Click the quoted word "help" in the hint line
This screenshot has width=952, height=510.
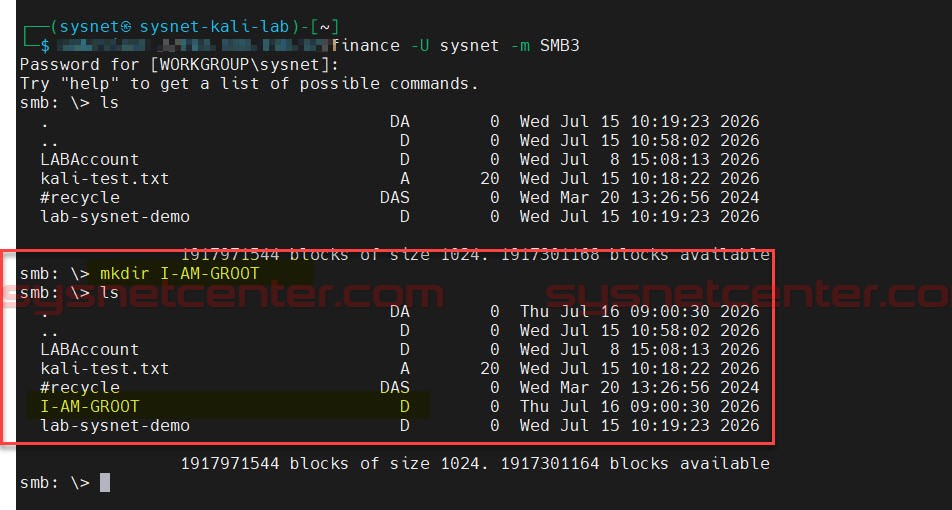pyautogui.click(x=89, y=84)
